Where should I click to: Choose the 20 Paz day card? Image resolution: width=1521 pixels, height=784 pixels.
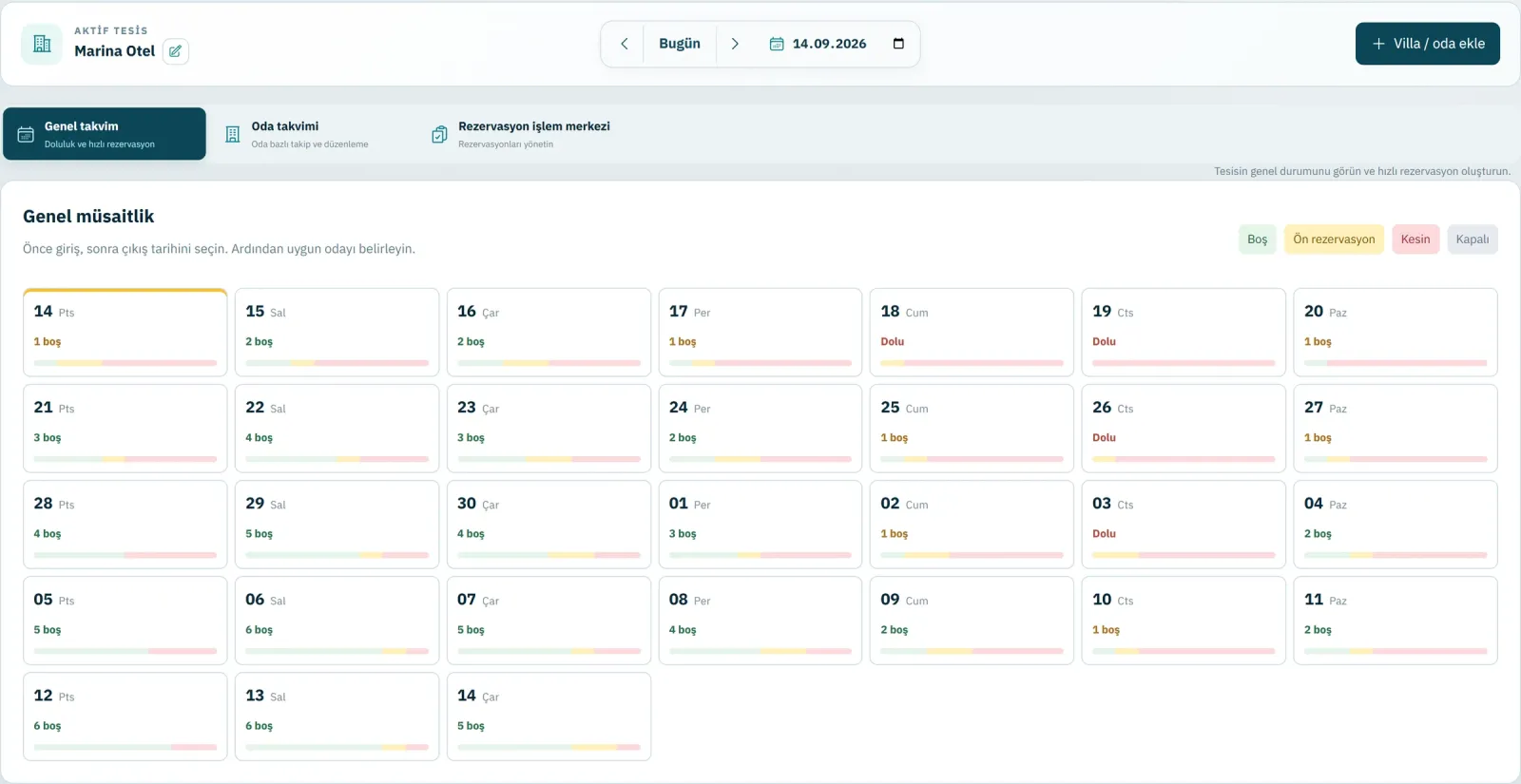pos(1396,333)
